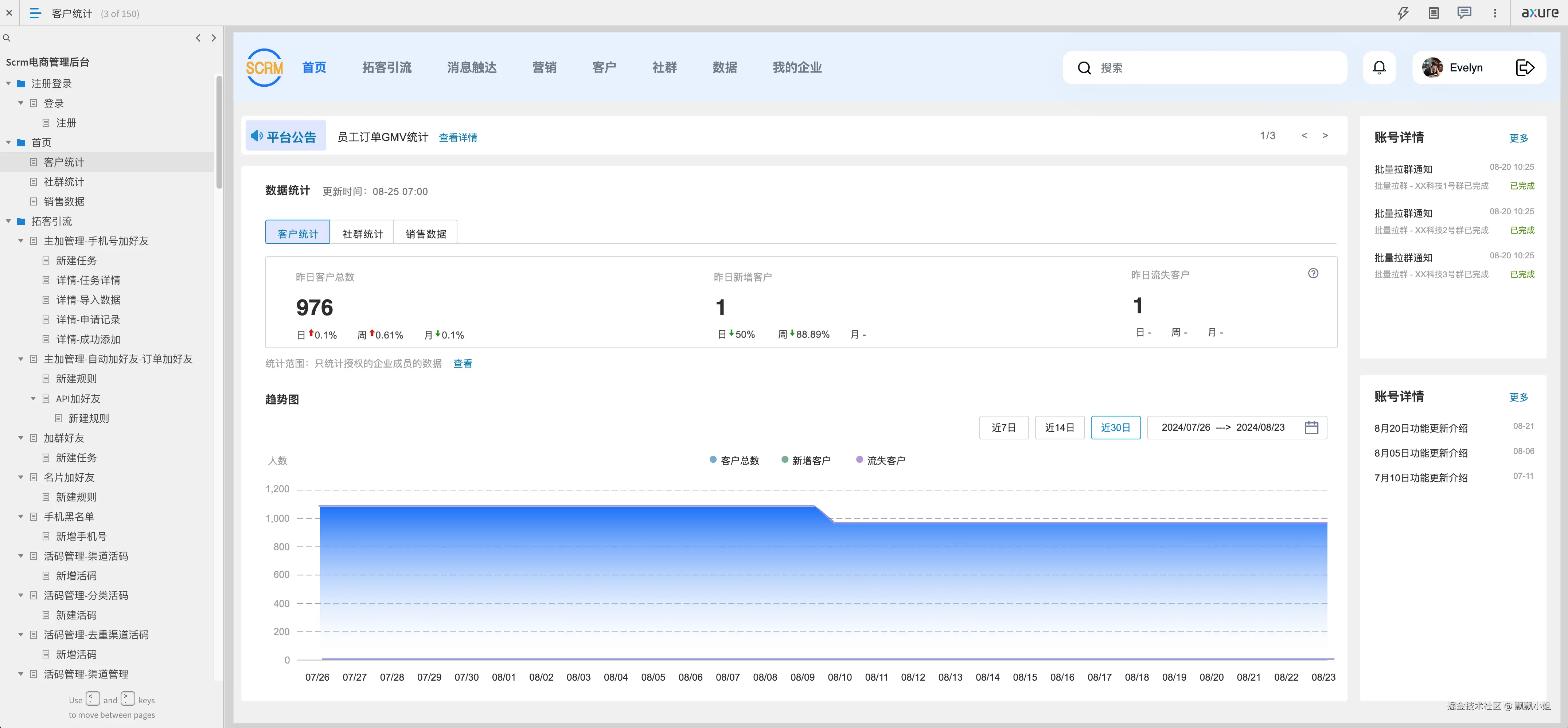Collapse the 拓客引流 folder in the sidebar
Image resolution: width=1568 pixels, height=728 pixels.
point(8,221)
